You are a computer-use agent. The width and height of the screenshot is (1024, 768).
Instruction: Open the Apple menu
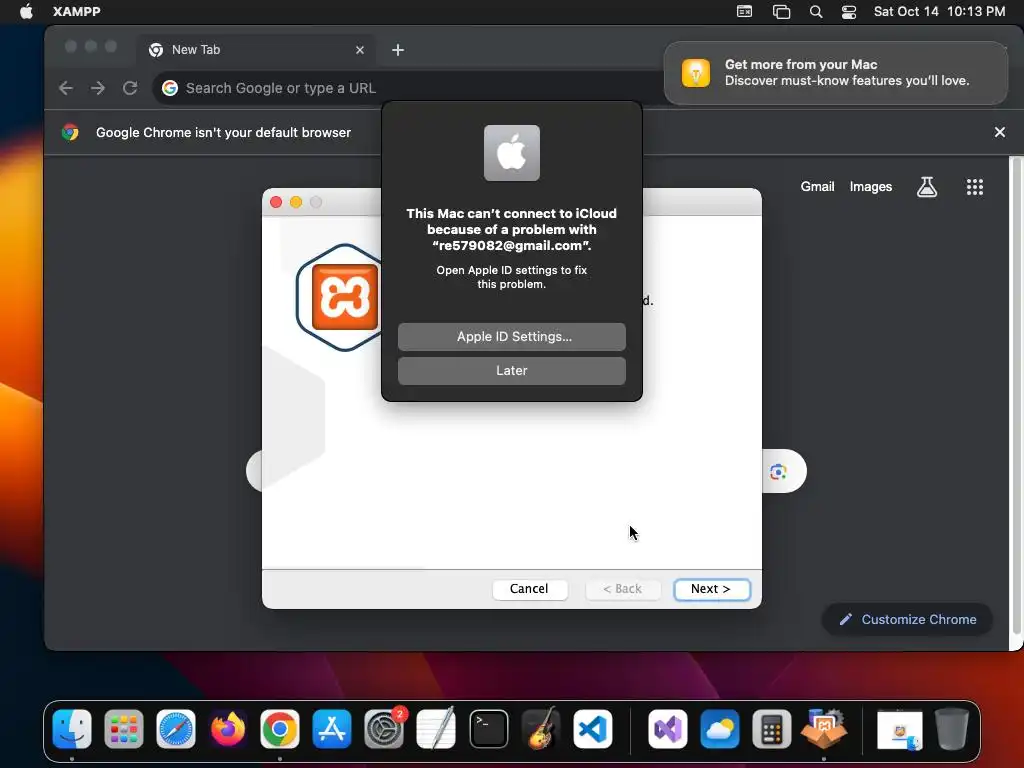[26, 11]
